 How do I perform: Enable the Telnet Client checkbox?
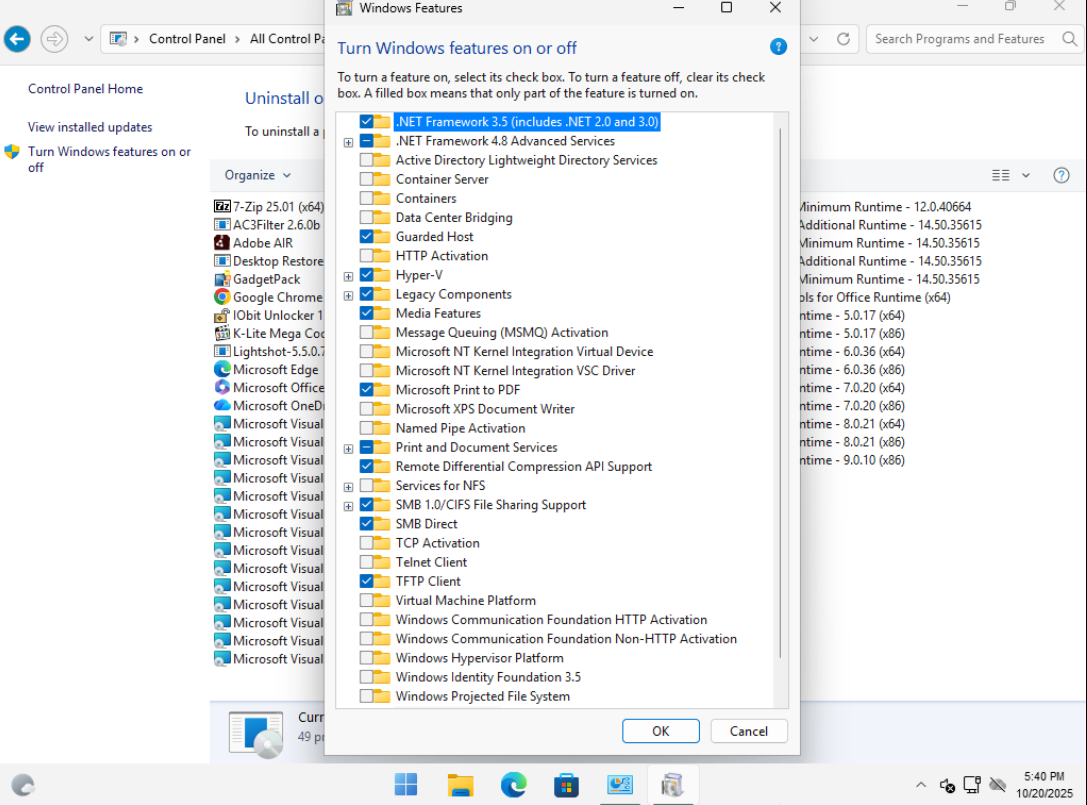(x=366, y=562)
